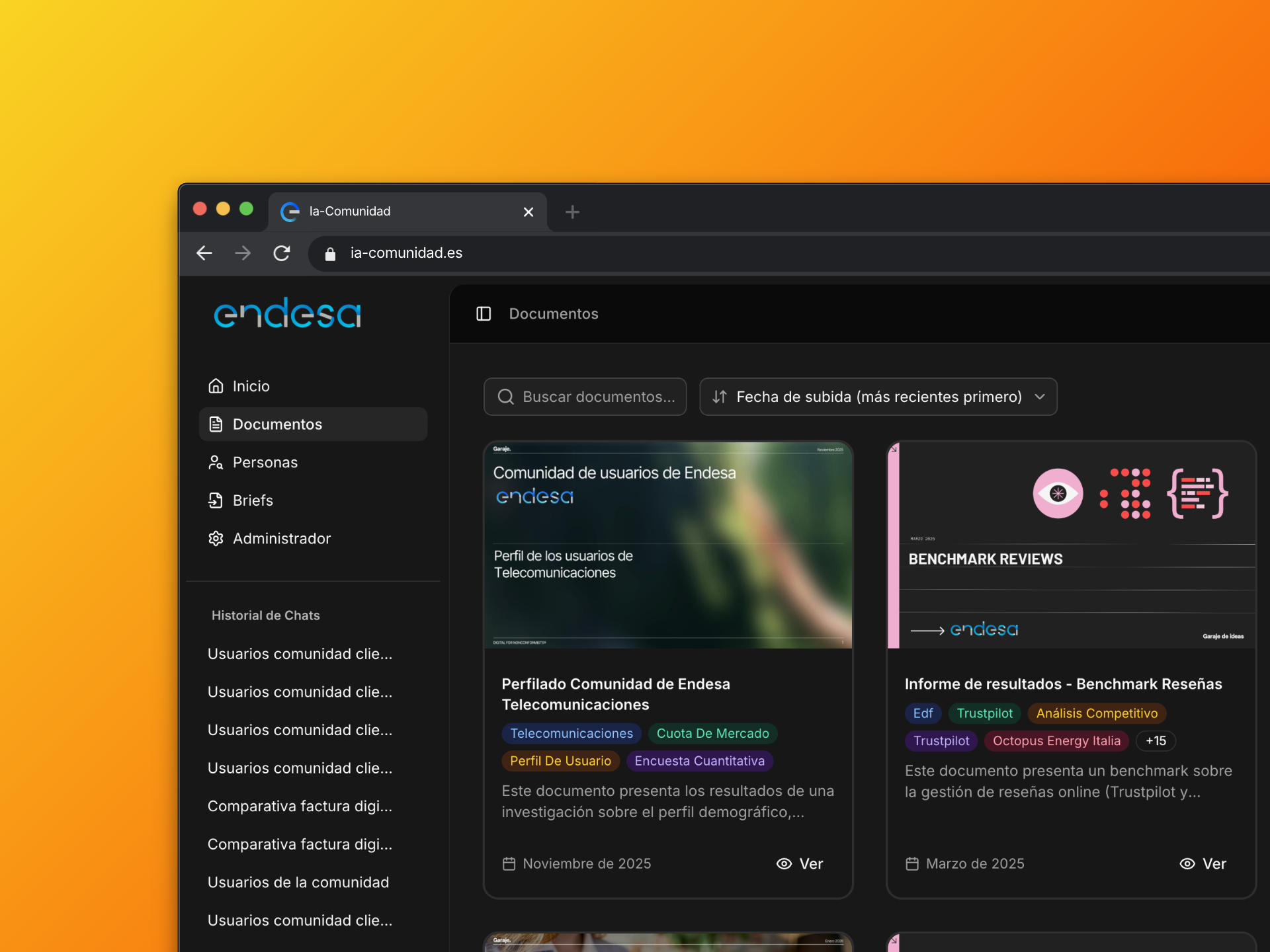Screen dimensions: 1270x952
Task: Click the calendar icon beside Noviembre de 2025
Action: pyautogui.click(x=509, y=863)
